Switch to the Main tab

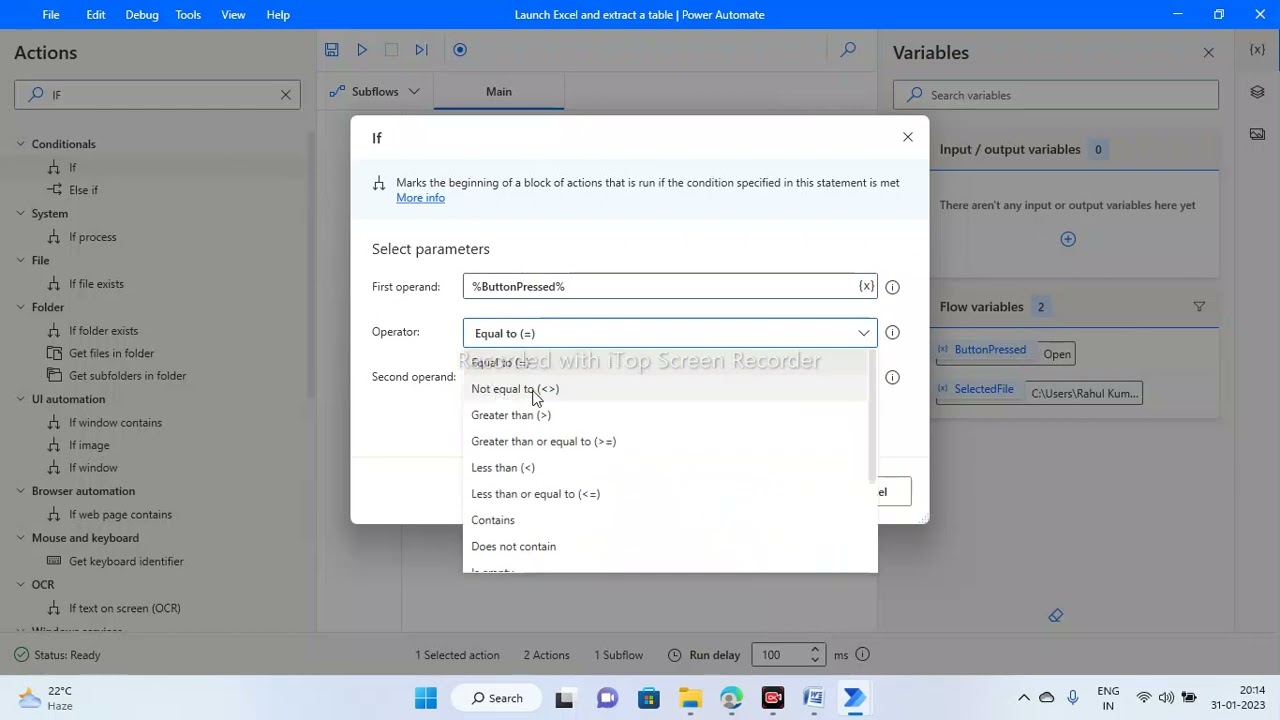point(498,92)
